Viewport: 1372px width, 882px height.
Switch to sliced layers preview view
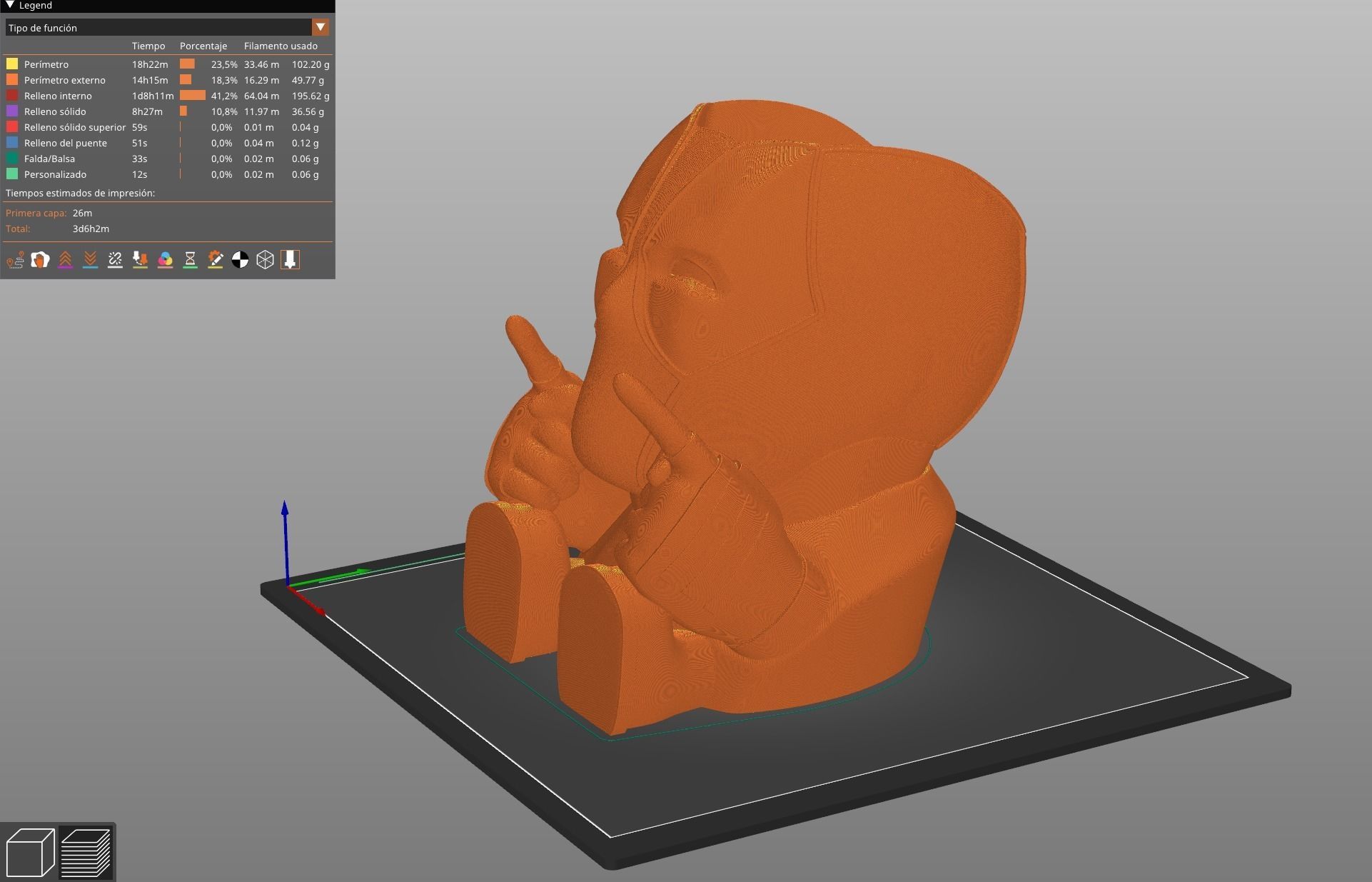[x=86, y=853]
